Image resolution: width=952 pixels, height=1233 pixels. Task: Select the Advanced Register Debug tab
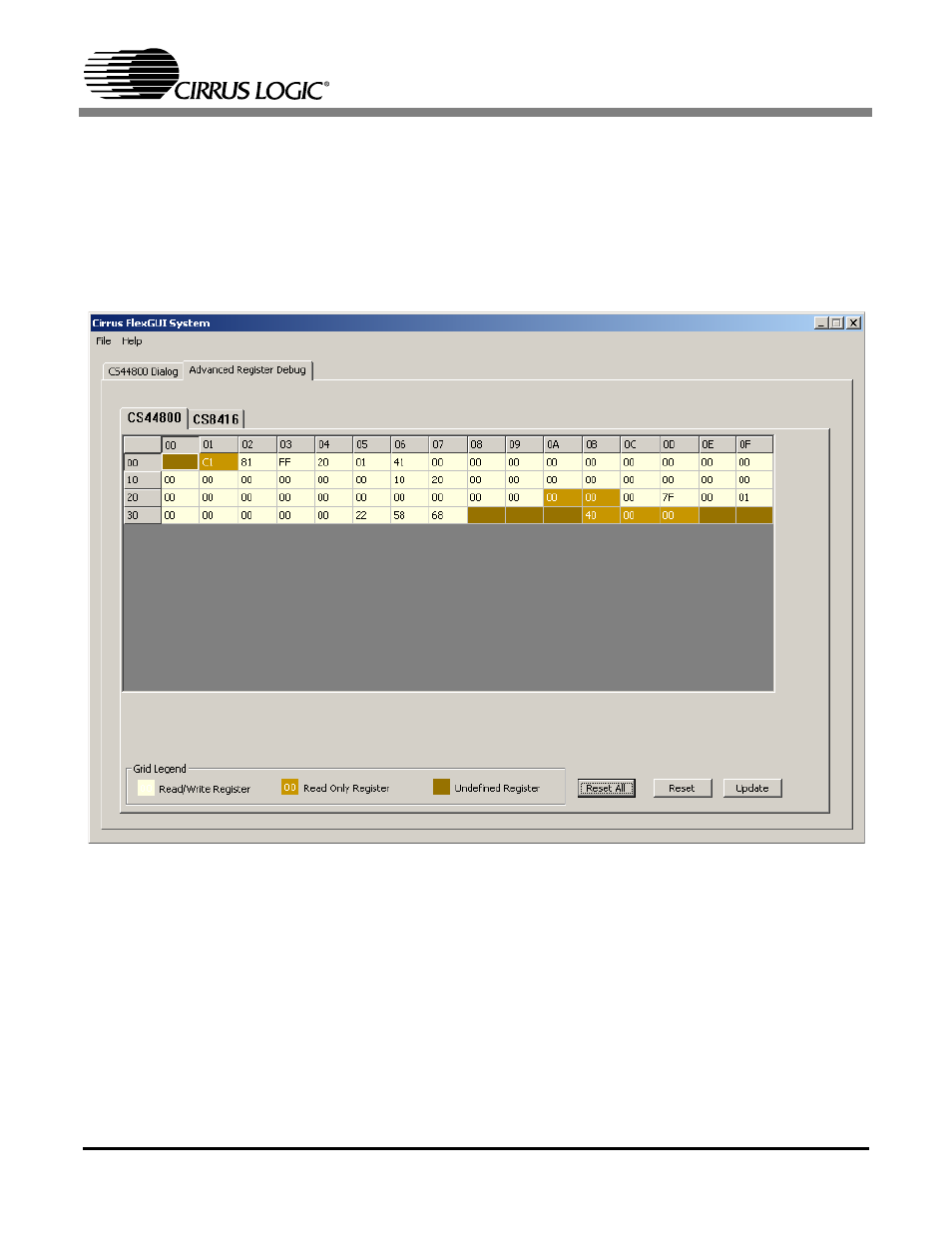[247, 369]
